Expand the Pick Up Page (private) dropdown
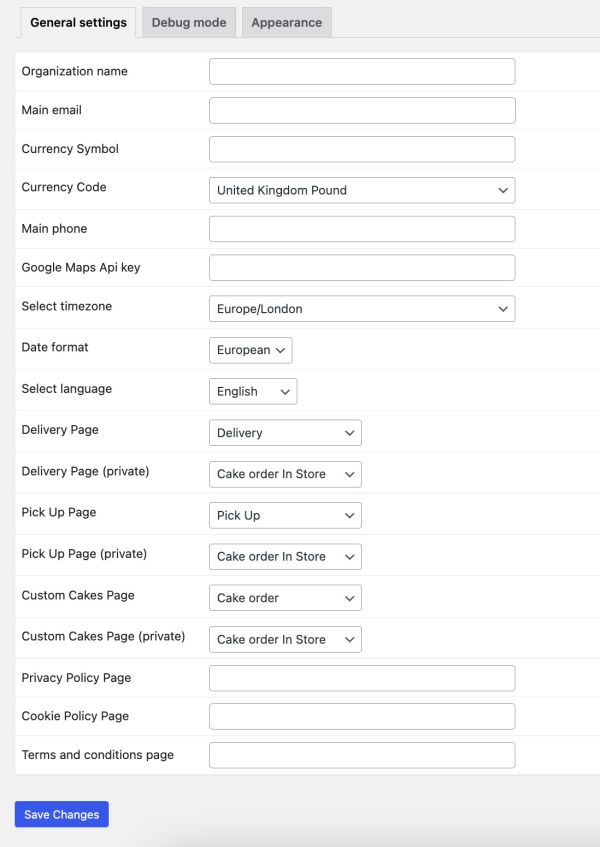The width and height of the screenshot is (600, 847). pyautogui.click(x=284, y=557)
